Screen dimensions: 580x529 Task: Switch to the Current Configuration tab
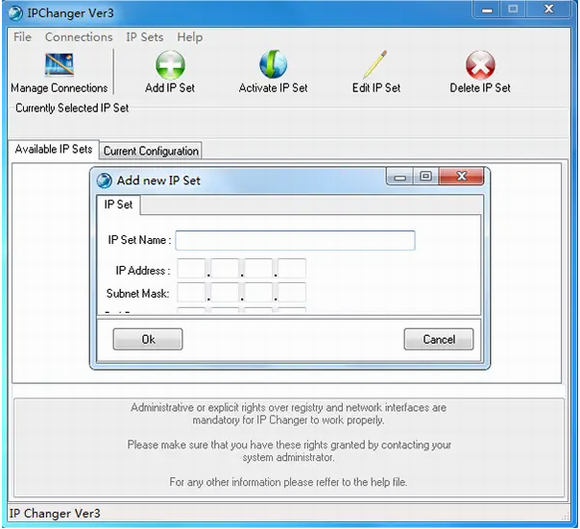151,151
